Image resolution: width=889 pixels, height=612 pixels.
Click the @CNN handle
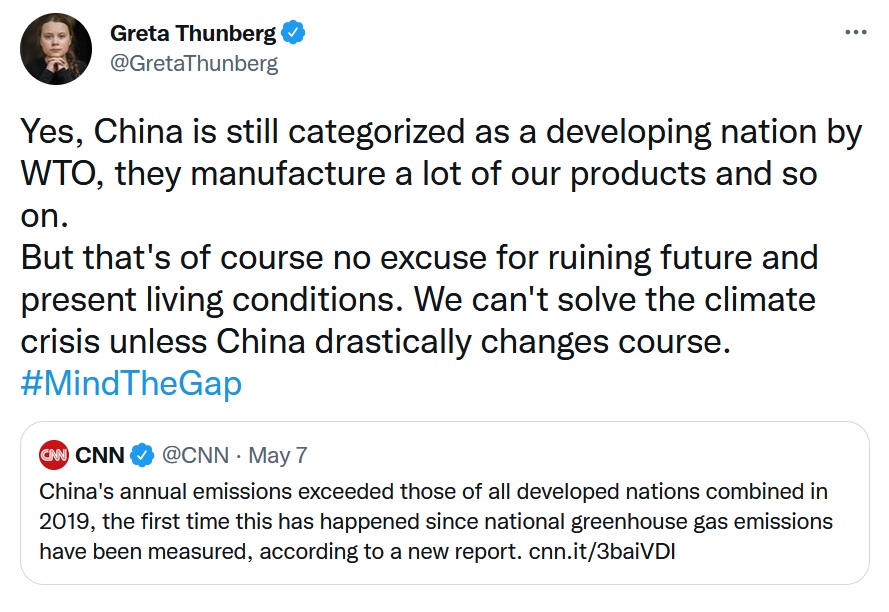(x=196, y=455)
